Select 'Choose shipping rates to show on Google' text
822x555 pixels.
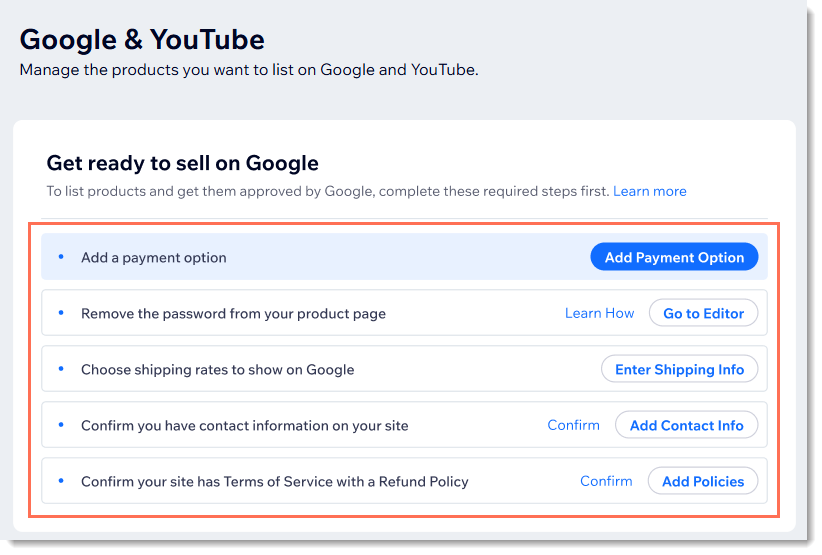tap(218, 369)
